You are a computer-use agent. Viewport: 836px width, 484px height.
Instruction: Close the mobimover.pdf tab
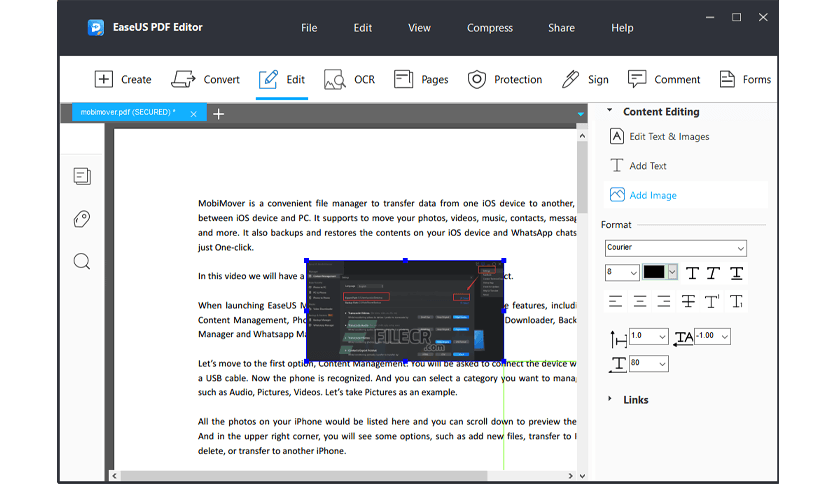pos(194,114)
